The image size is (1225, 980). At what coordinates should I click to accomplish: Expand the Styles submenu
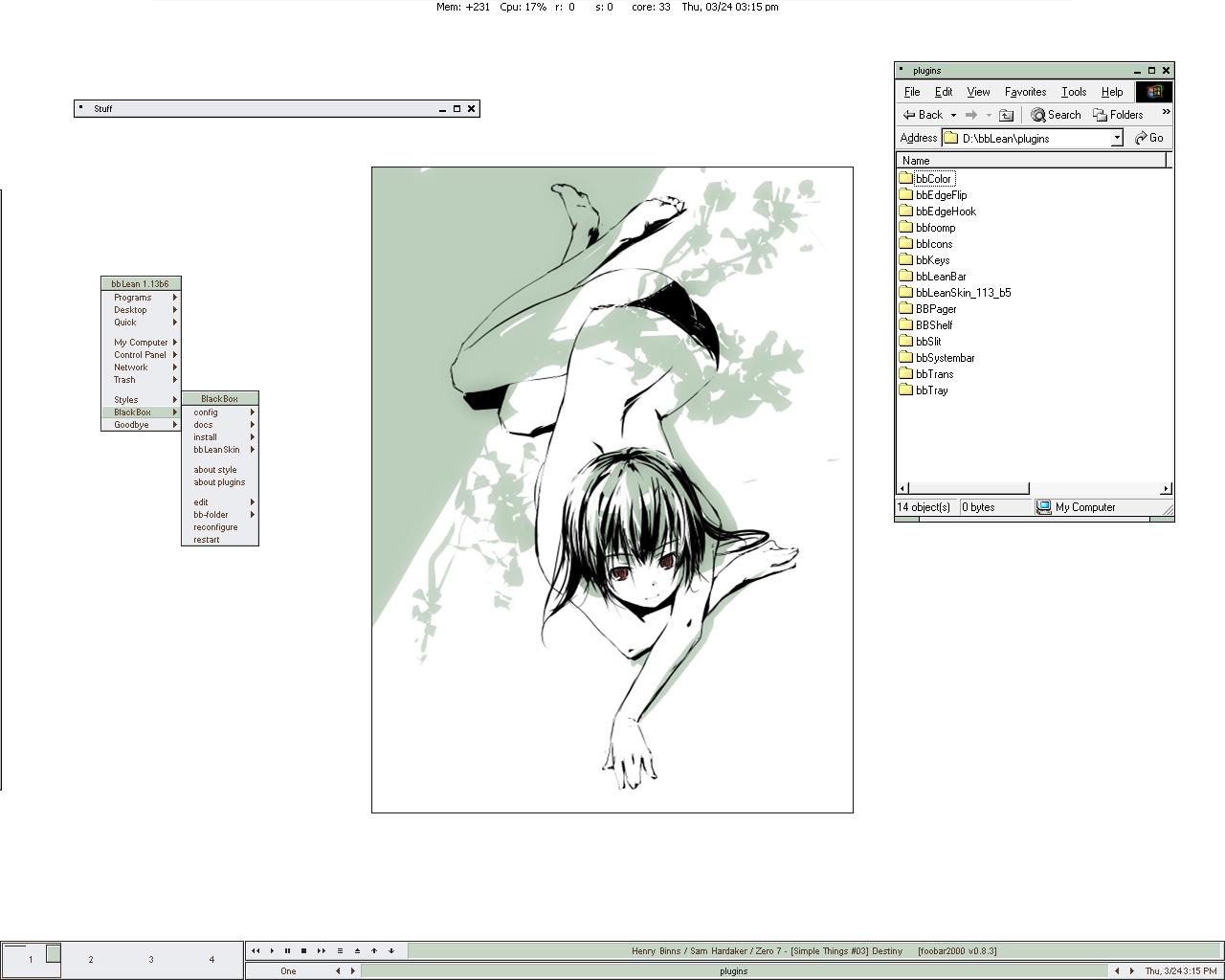(141, 400)
